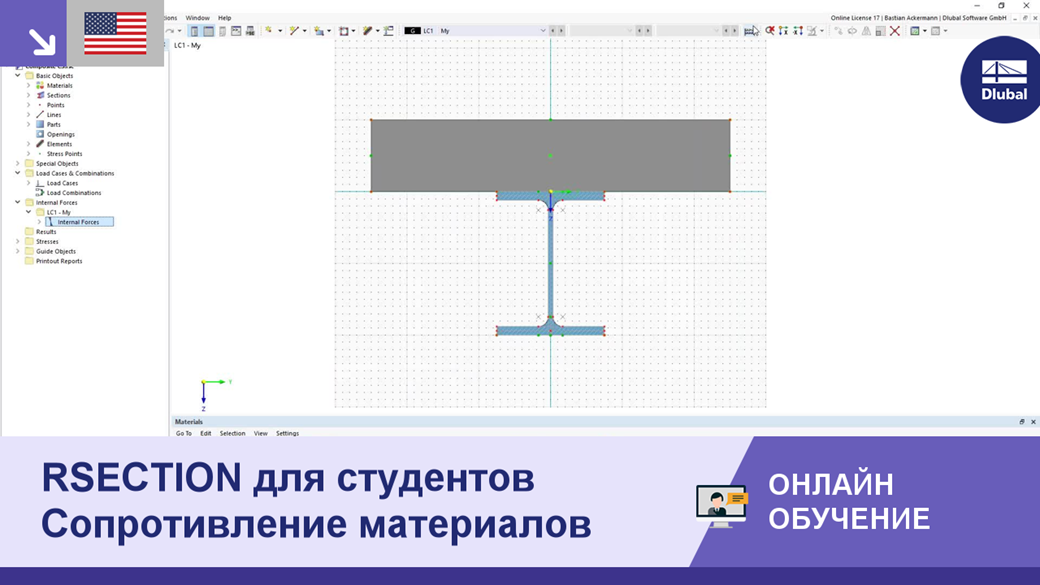The width and height of the screenshot is (1040, 585).
Task: Expand the Sections tree node
Action: pyautogui.click(x=29, y=96)
